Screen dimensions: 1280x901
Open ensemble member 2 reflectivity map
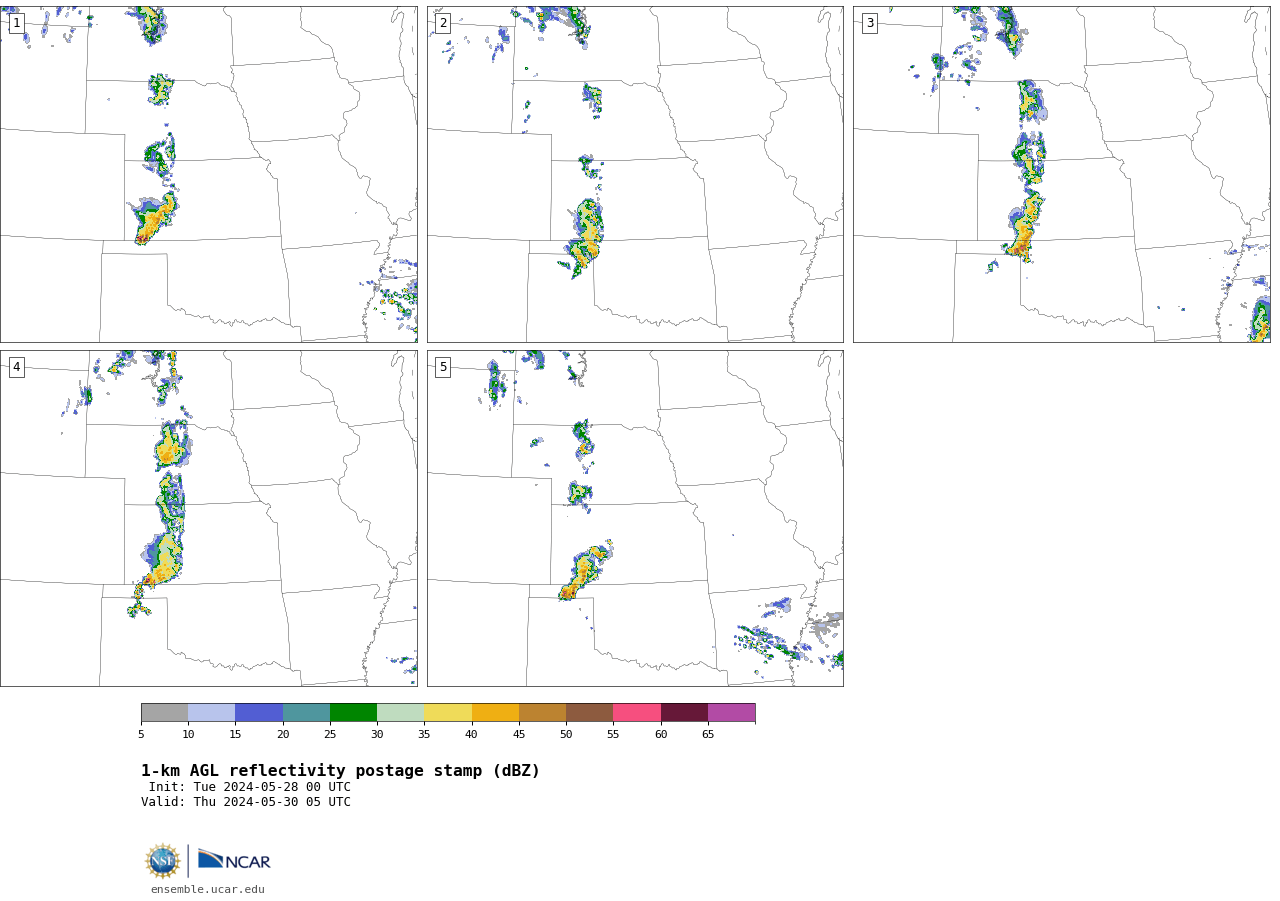point(635,174)
